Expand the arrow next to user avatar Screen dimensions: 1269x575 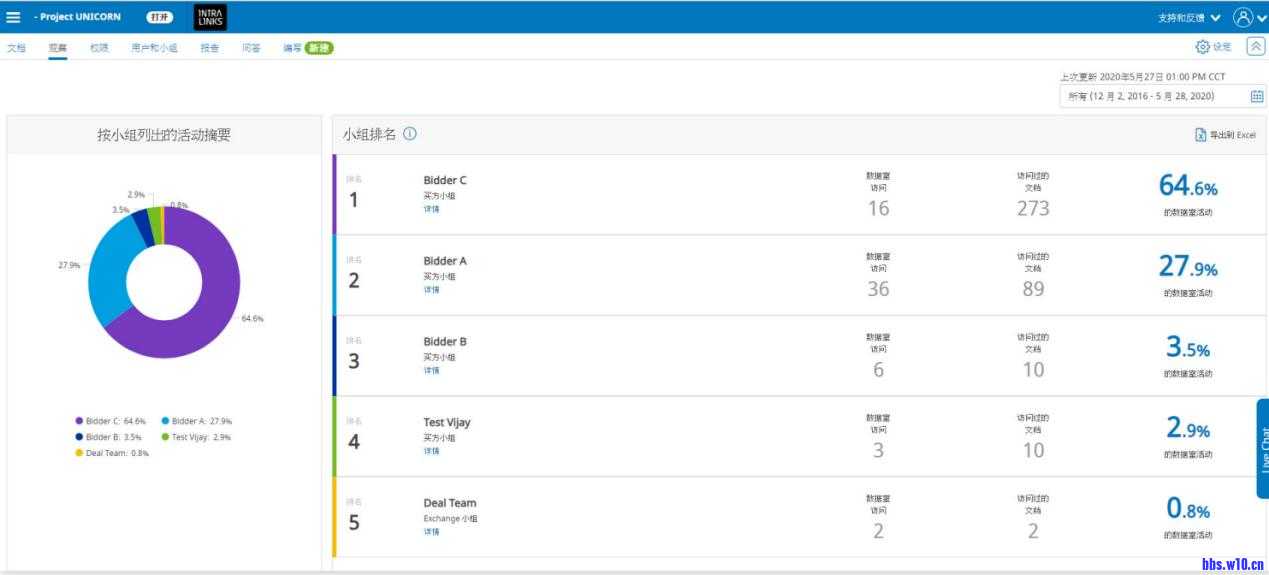[x=1262, y=18]
